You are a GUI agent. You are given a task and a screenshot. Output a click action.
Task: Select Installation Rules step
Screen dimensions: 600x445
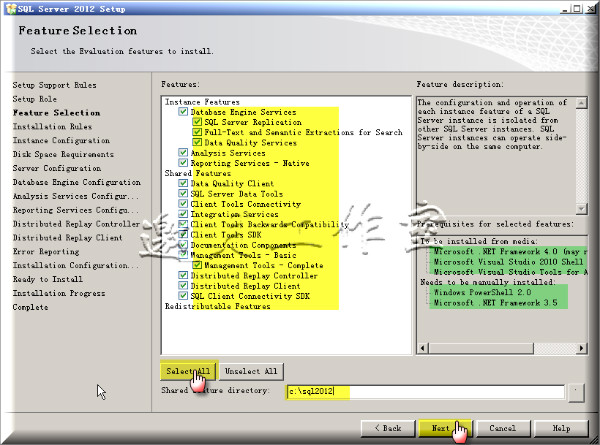click(x=52, y=126)
